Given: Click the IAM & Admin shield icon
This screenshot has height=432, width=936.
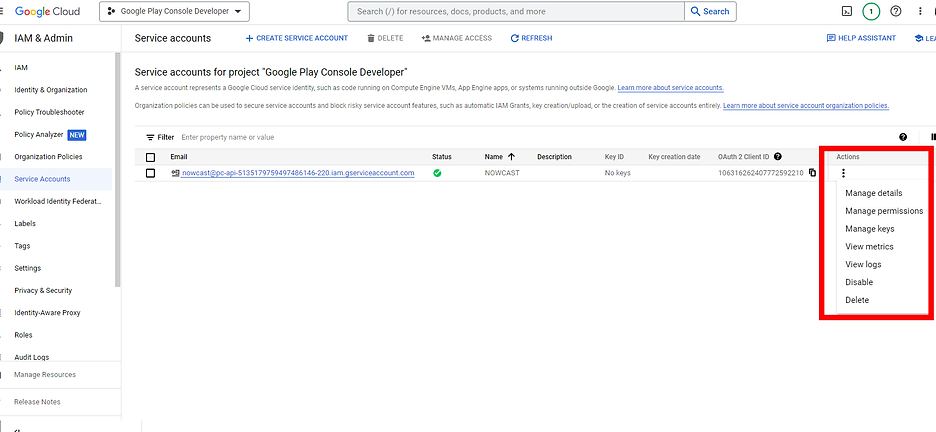Looking at the screenshot, I should click(2, 38).
